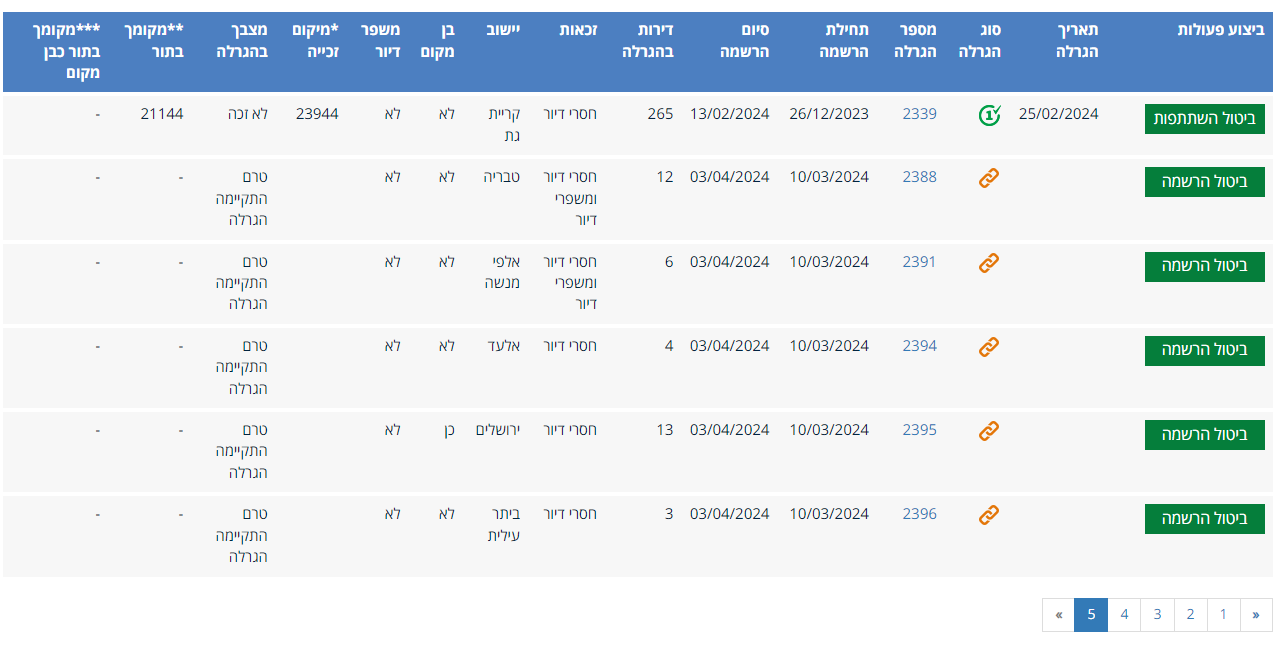Image resolution: width=1274 pixels, height=654 pixels.
Task: Jump to page 3 in pagination
Action: 1157,615
